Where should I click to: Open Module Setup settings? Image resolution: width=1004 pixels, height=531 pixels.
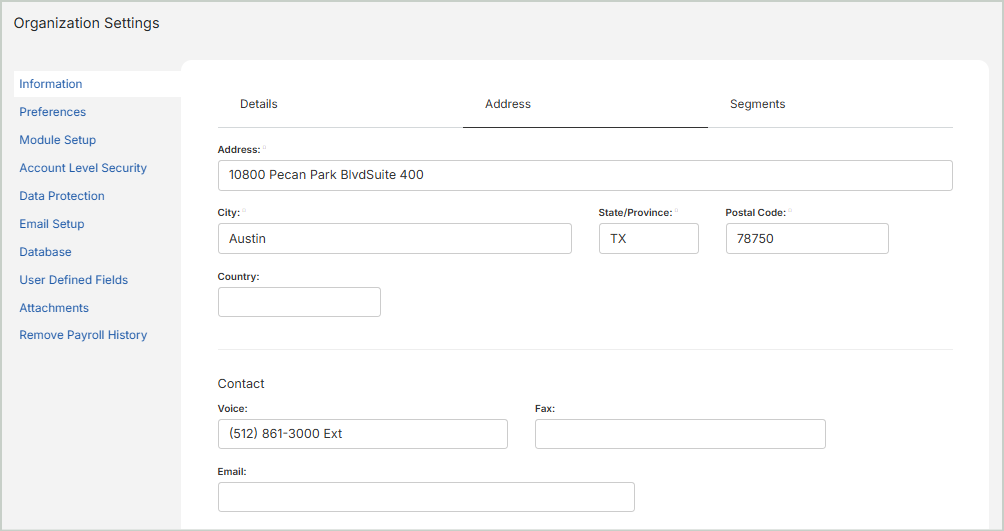coord(58,140)
